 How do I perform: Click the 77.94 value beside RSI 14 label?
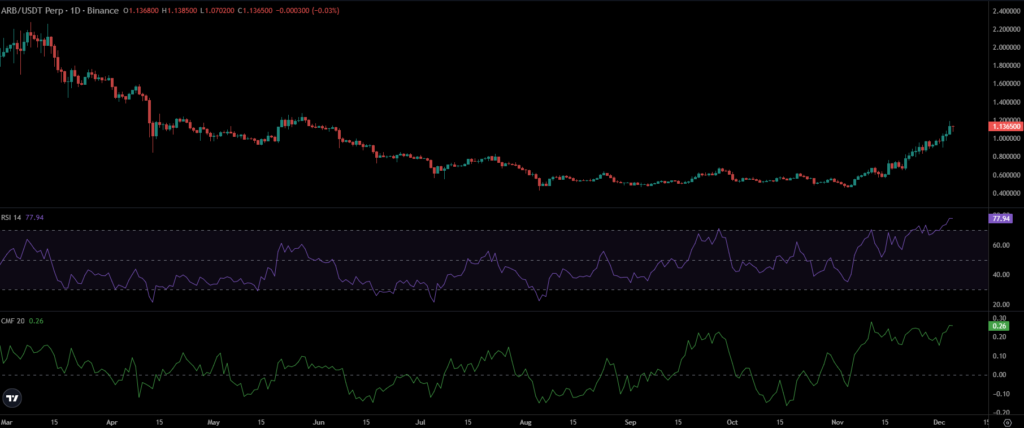coord(34,217)
